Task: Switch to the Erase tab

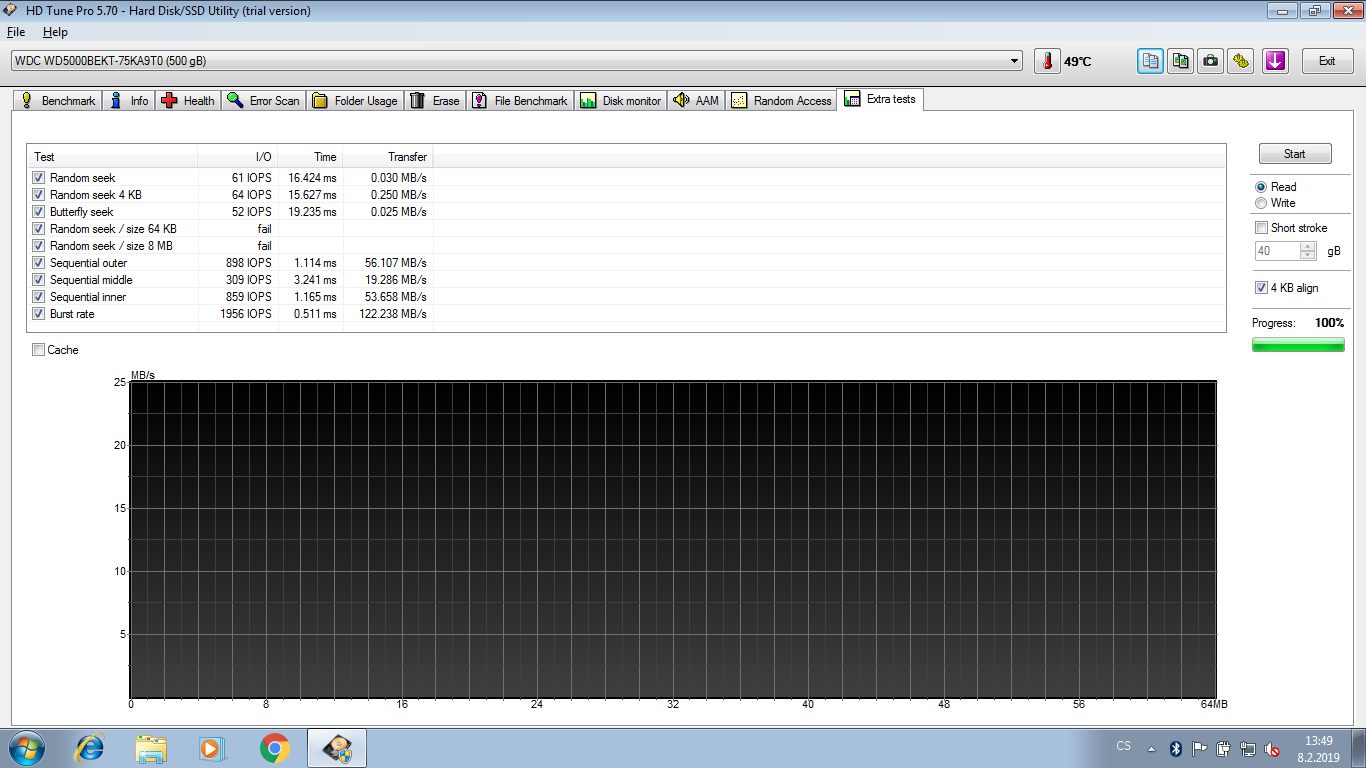Action: [435, 101]
